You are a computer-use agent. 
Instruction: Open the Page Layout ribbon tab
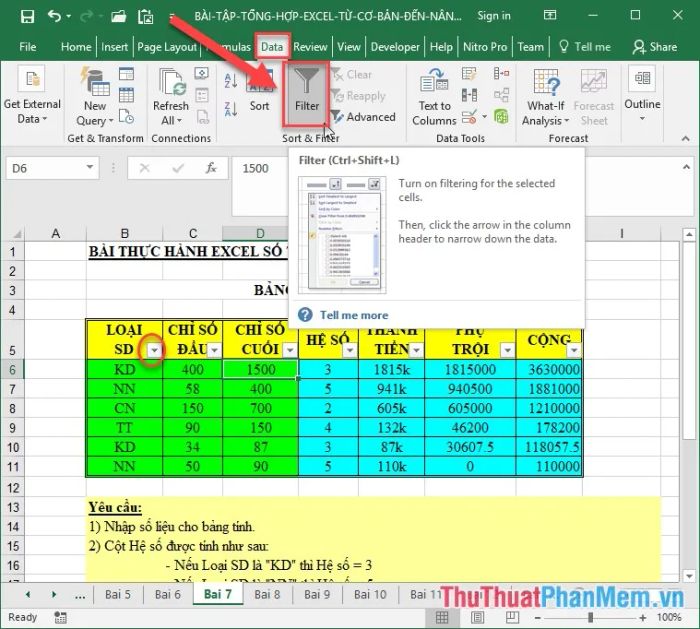point(167,47)
